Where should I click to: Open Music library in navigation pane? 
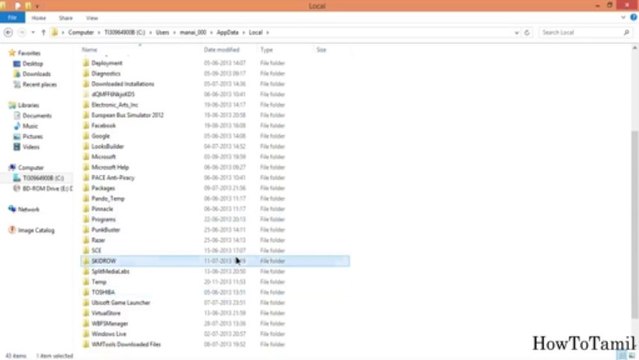pyautogui.click(x=30, y=126)
